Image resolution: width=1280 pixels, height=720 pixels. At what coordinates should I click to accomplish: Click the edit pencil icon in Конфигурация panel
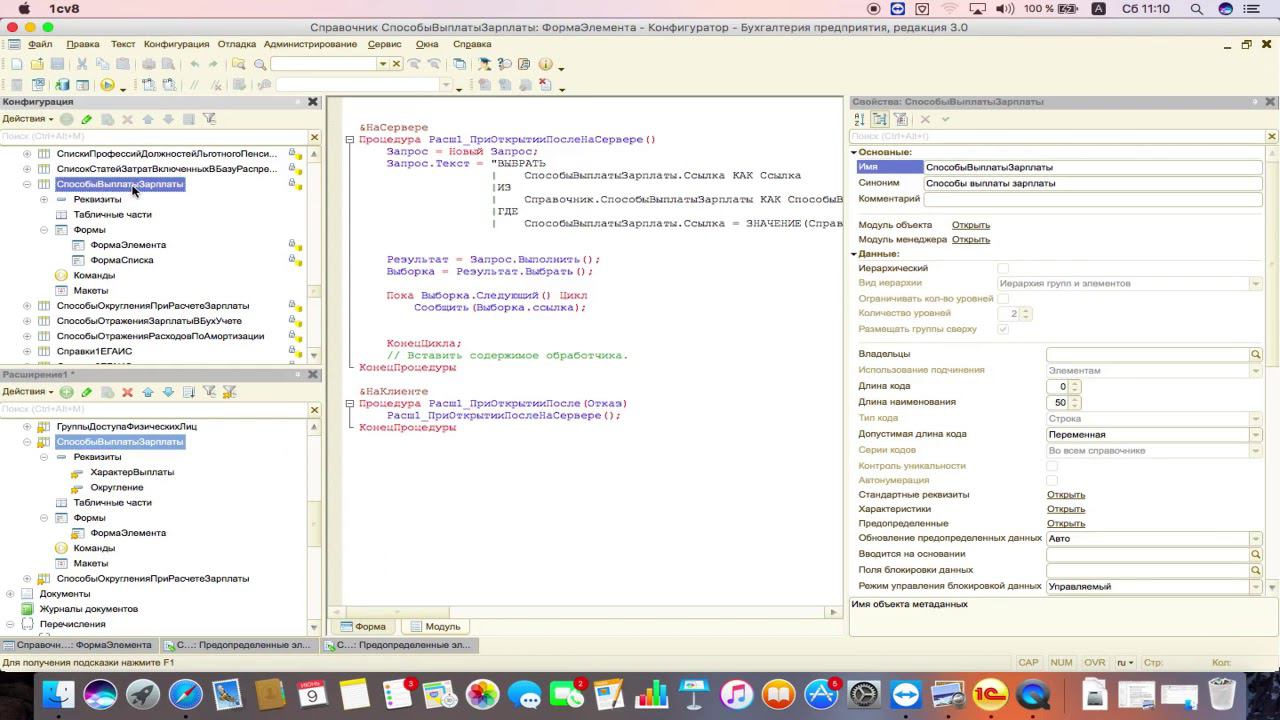click(86, 119)
